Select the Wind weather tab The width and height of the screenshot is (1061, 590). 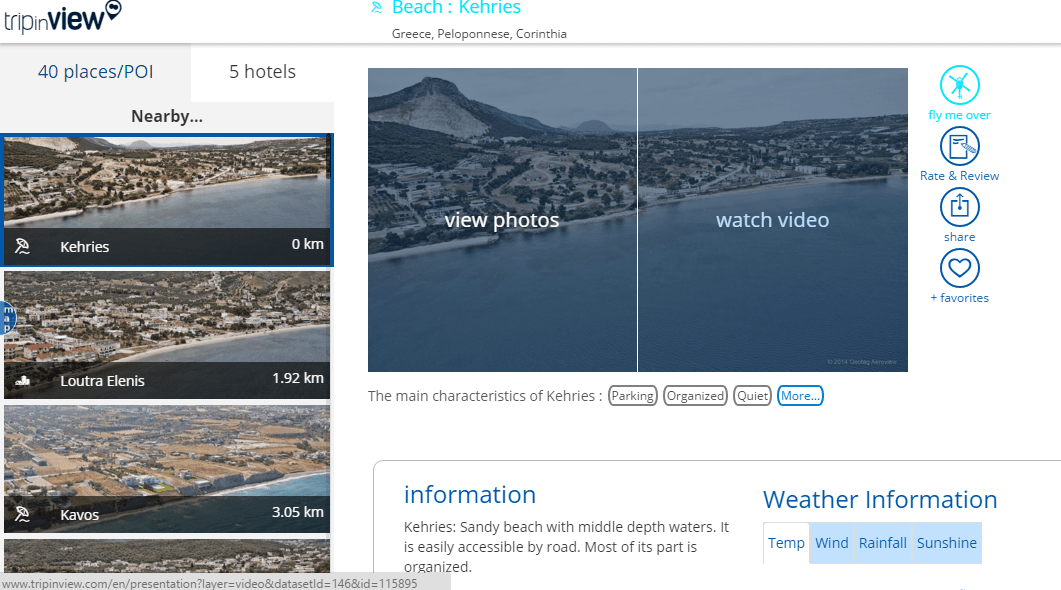[831, 543]
